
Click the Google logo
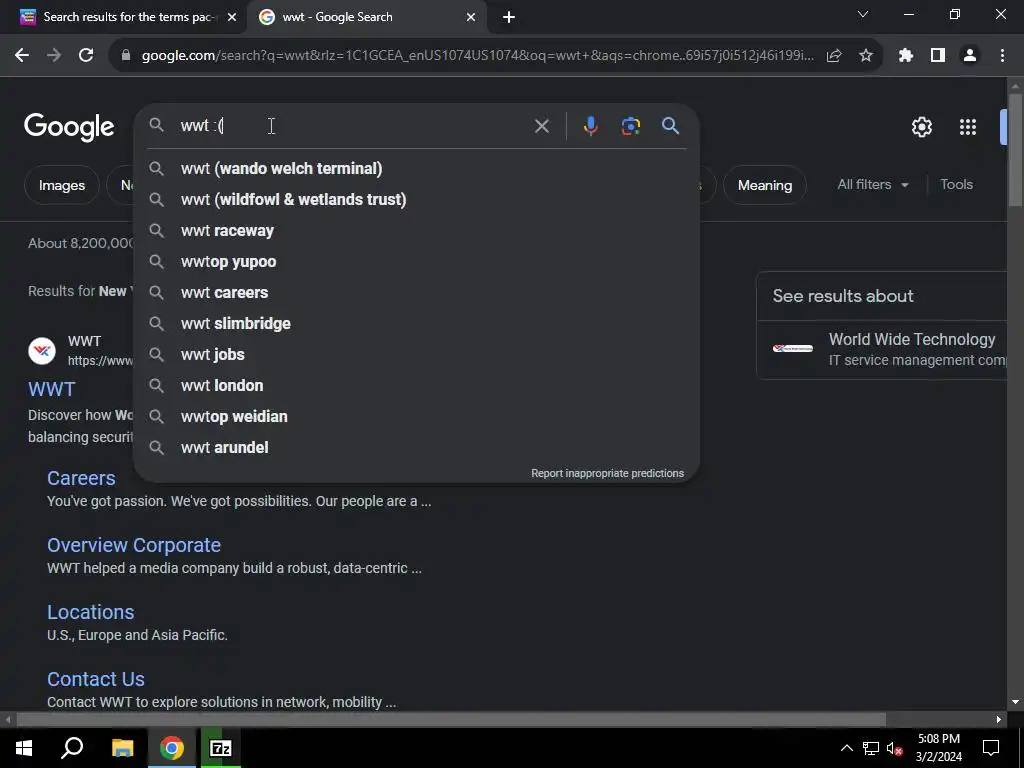click(69, 127)
